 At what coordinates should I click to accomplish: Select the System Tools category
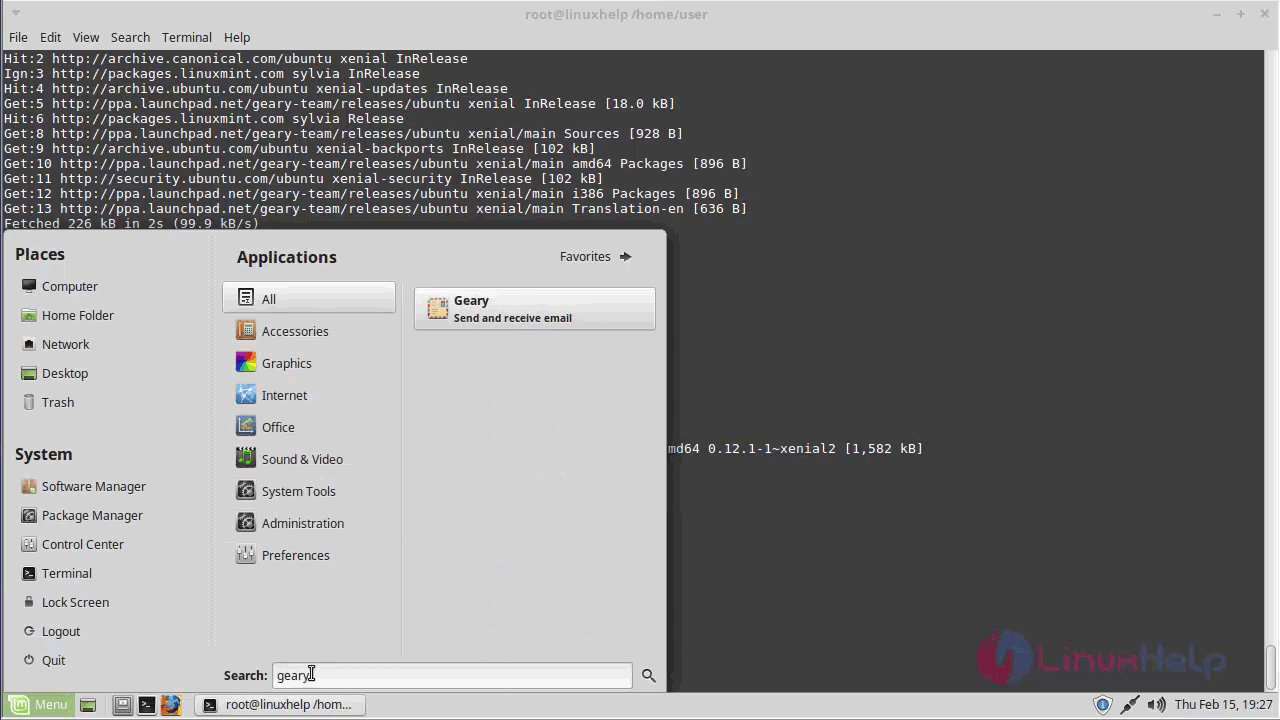[x=309, y=491]
